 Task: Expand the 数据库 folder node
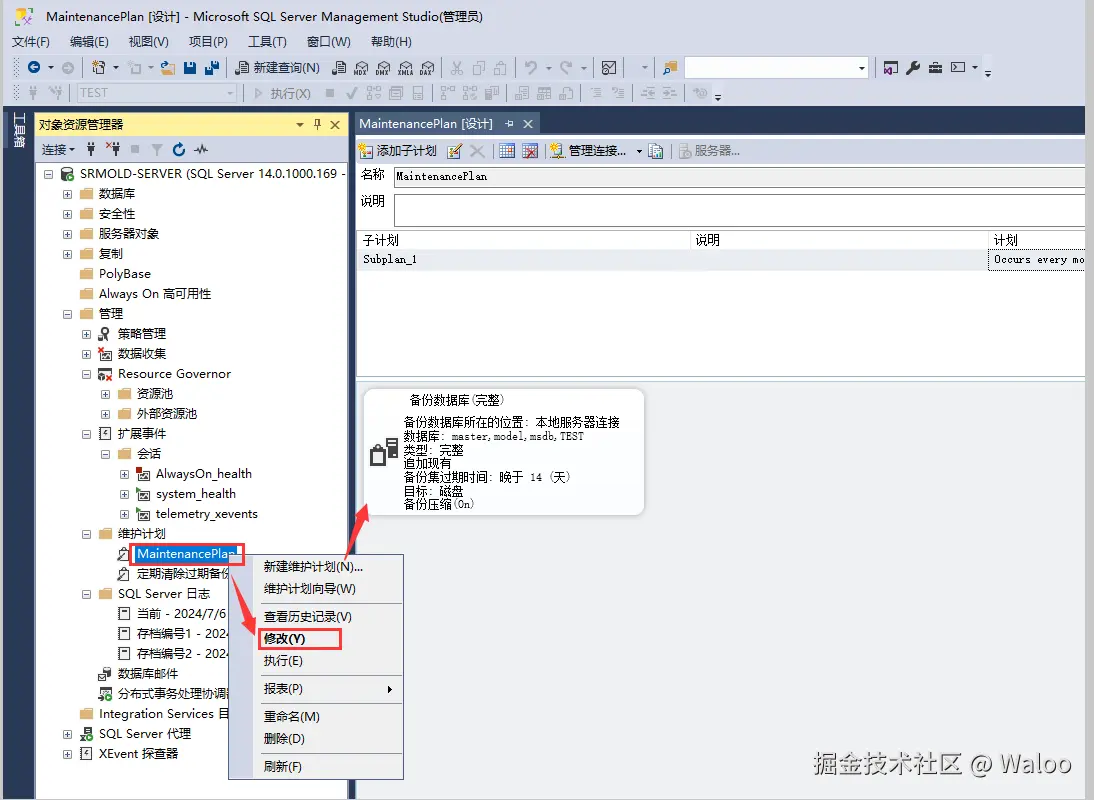(x=68, y=194)
